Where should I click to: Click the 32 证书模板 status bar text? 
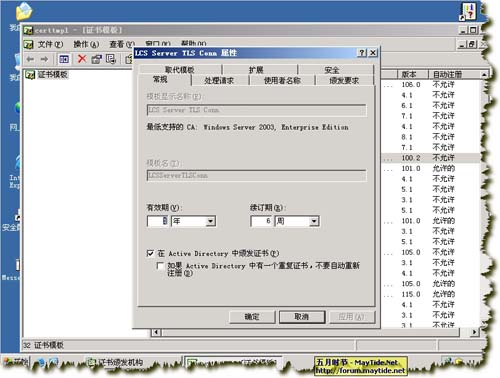(x=43, y=345)
